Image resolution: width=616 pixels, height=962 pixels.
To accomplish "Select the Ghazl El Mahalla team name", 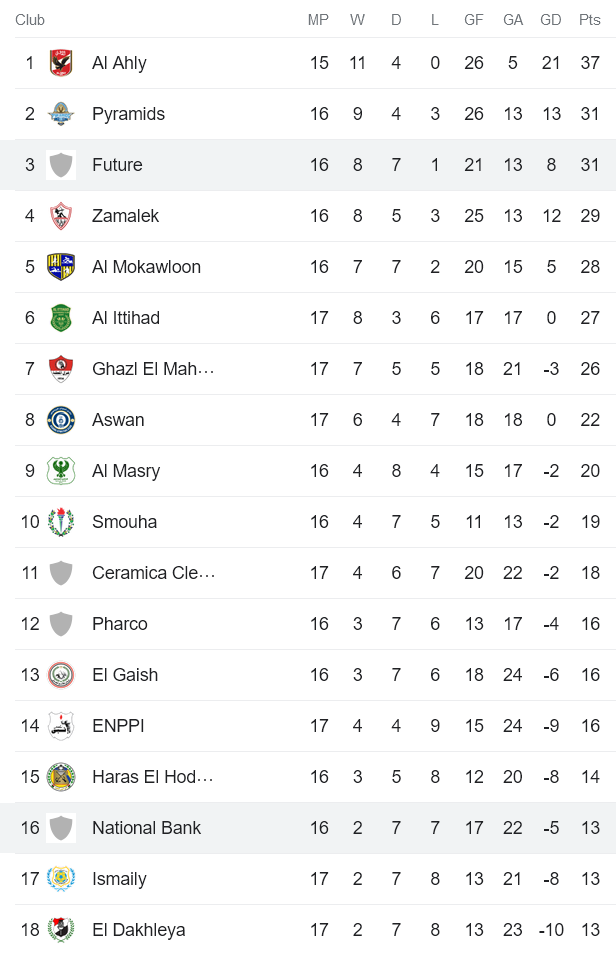I will [153, 369].
